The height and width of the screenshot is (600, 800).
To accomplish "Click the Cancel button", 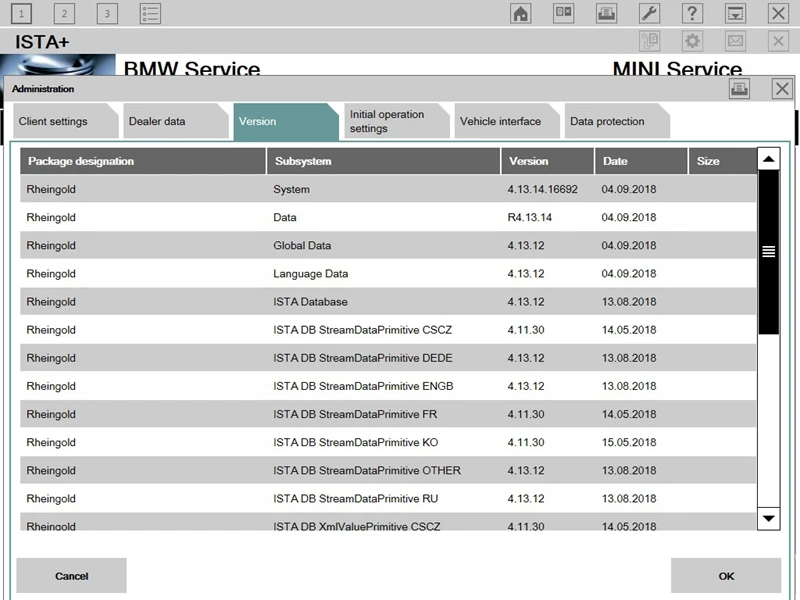I will [71, 576].
